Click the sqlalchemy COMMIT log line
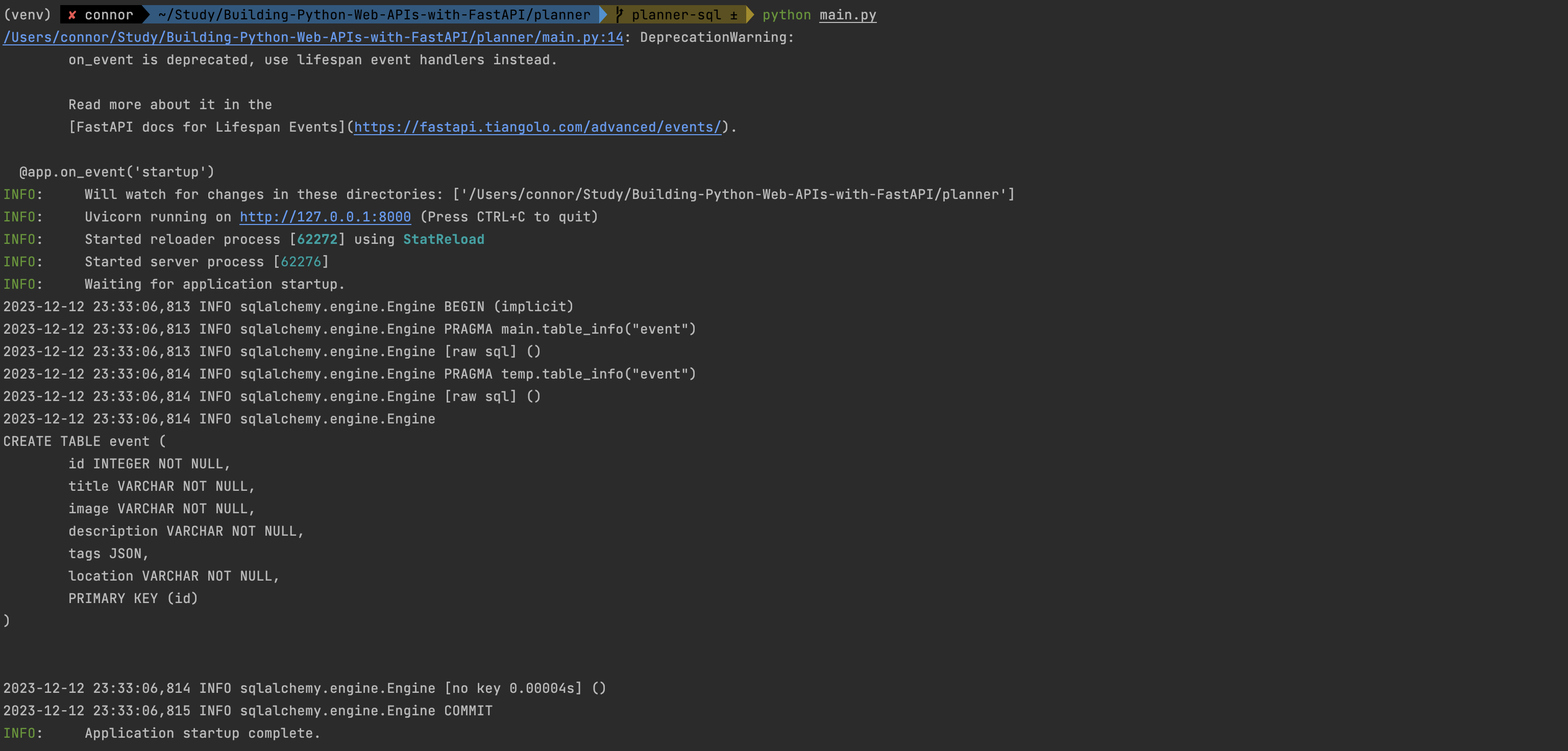 247,710
